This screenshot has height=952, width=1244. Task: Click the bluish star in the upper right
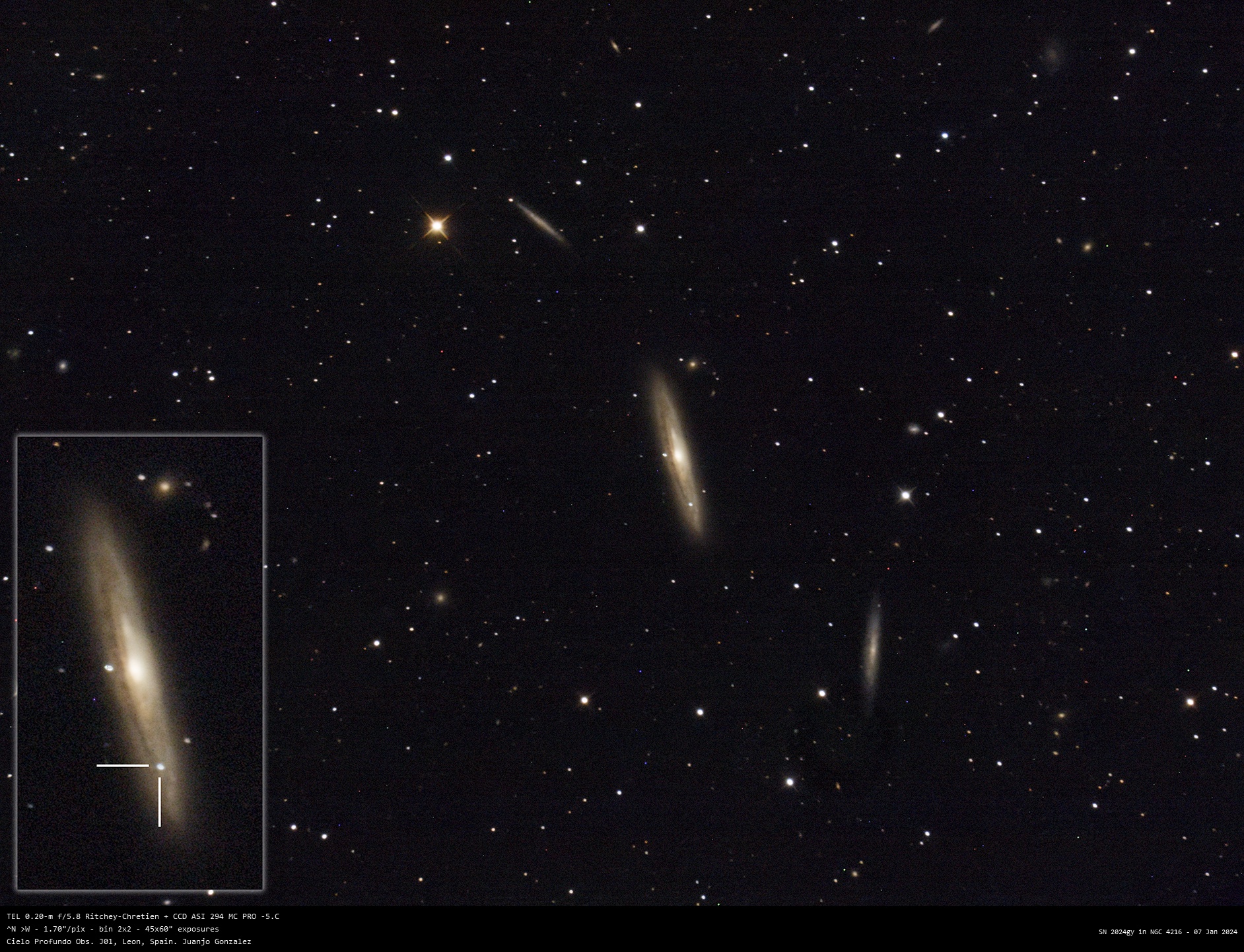click(945, 135)
